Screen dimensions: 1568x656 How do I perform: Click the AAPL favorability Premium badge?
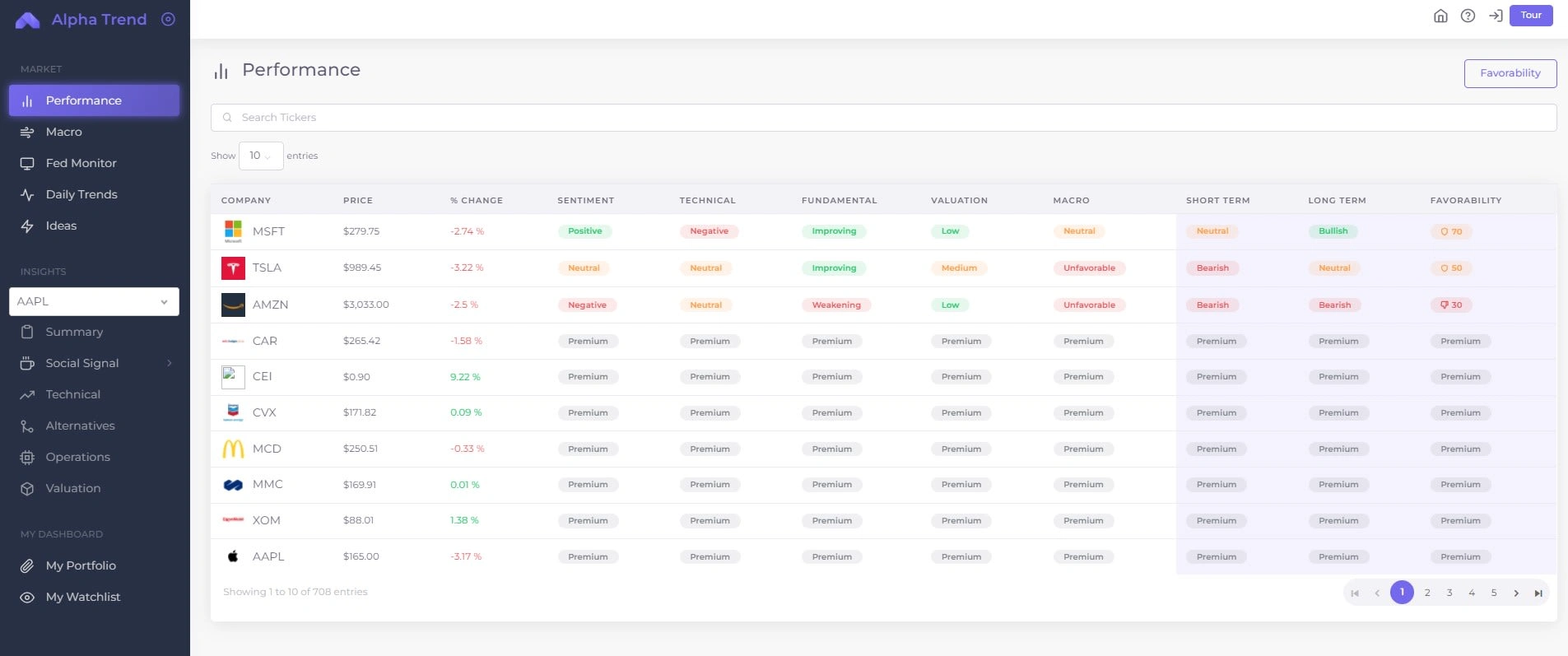pyautogui.click(x=1460, y=557)
